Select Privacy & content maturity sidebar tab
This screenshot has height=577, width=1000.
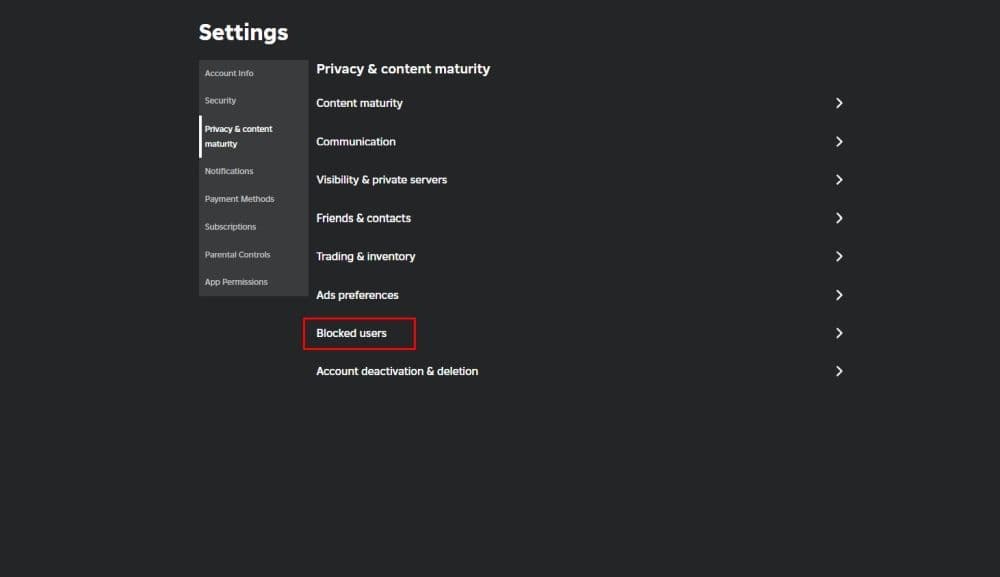click(239, 136)
